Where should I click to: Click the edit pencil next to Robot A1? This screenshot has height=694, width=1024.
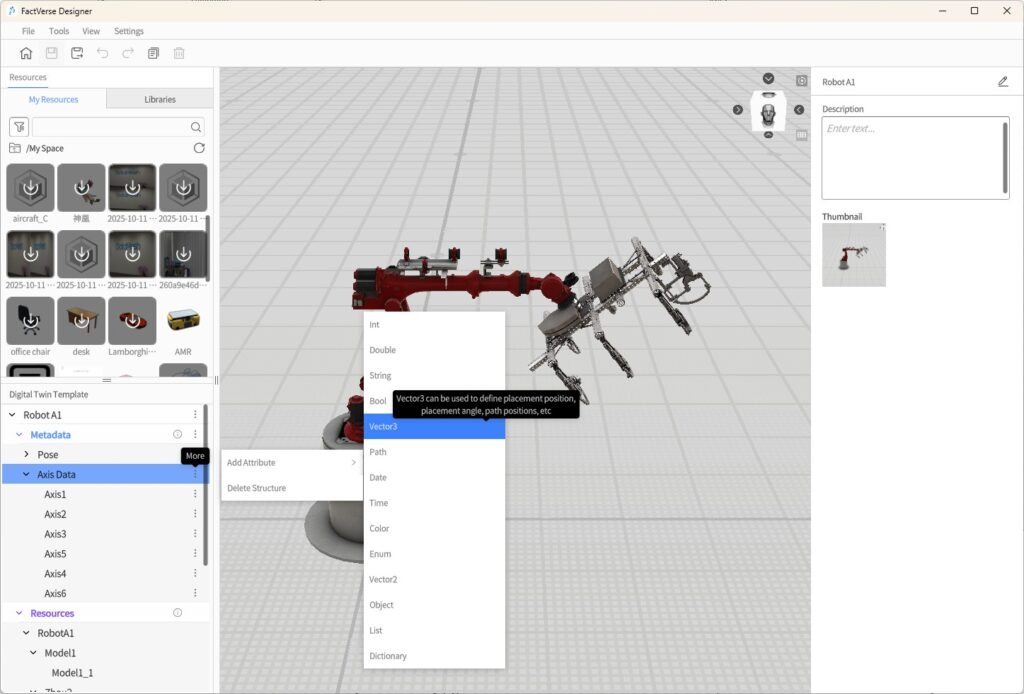click(x=1003, y=82)
